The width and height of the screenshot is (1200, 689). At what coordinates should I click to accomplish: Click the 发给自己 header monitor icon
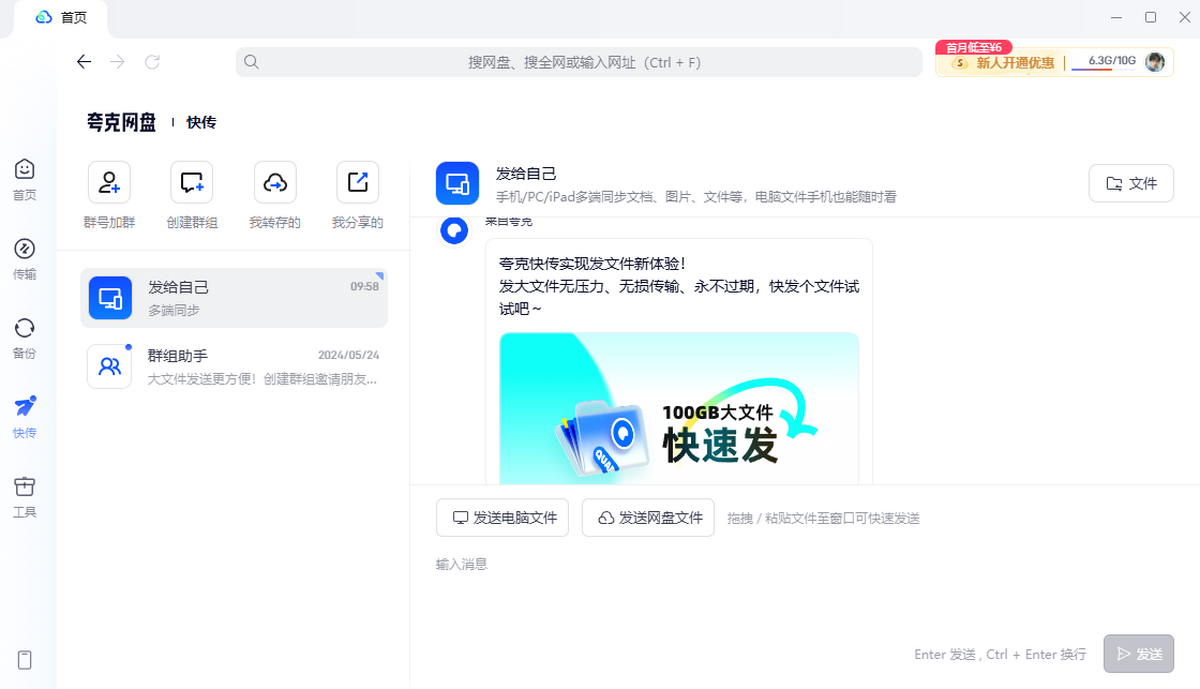(x=458, y=183)
